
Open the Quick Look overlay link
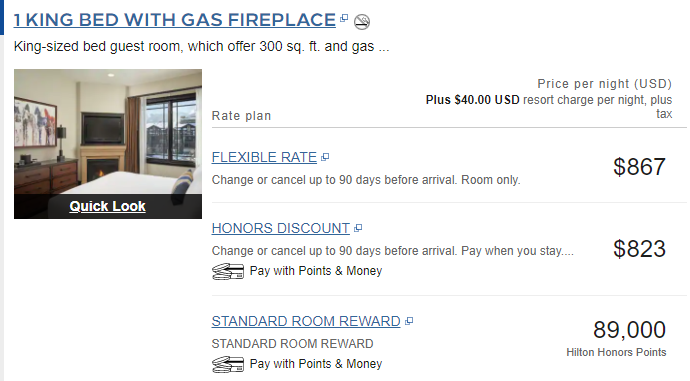click(x=107, y=206)
